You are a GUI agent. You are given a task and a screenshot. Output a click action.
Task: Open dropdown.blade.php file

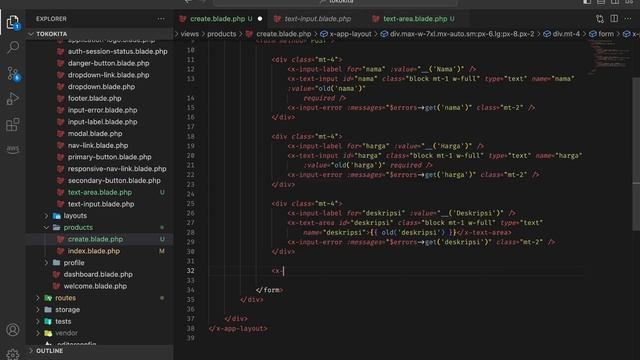coord(101,87)
